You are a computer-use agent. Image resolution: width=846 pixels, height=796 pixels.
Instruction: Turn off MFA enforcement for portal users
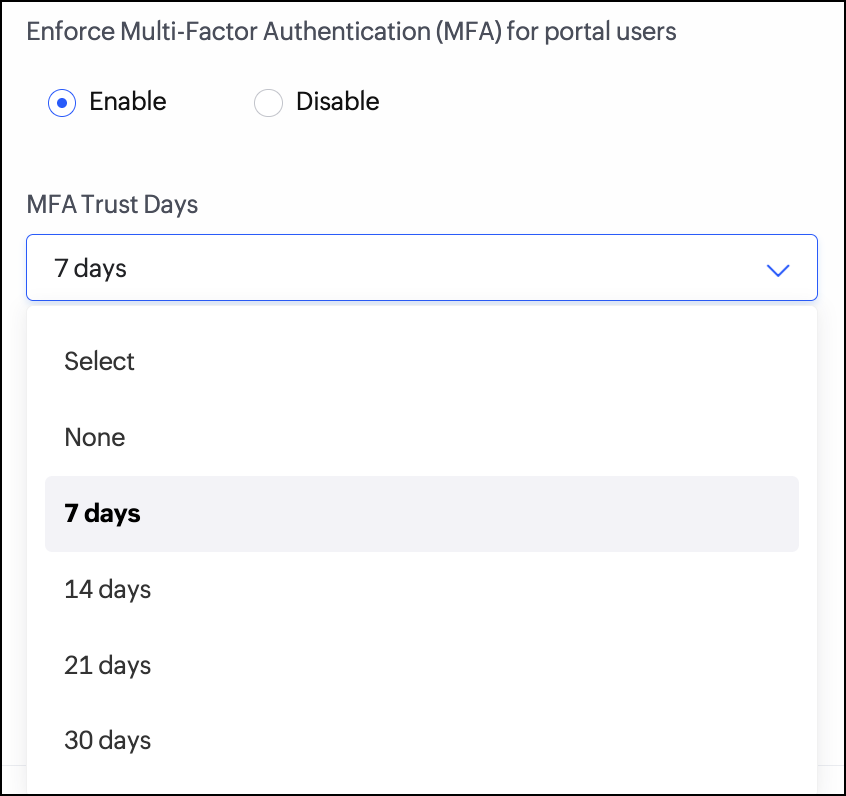tap(268, 103)
